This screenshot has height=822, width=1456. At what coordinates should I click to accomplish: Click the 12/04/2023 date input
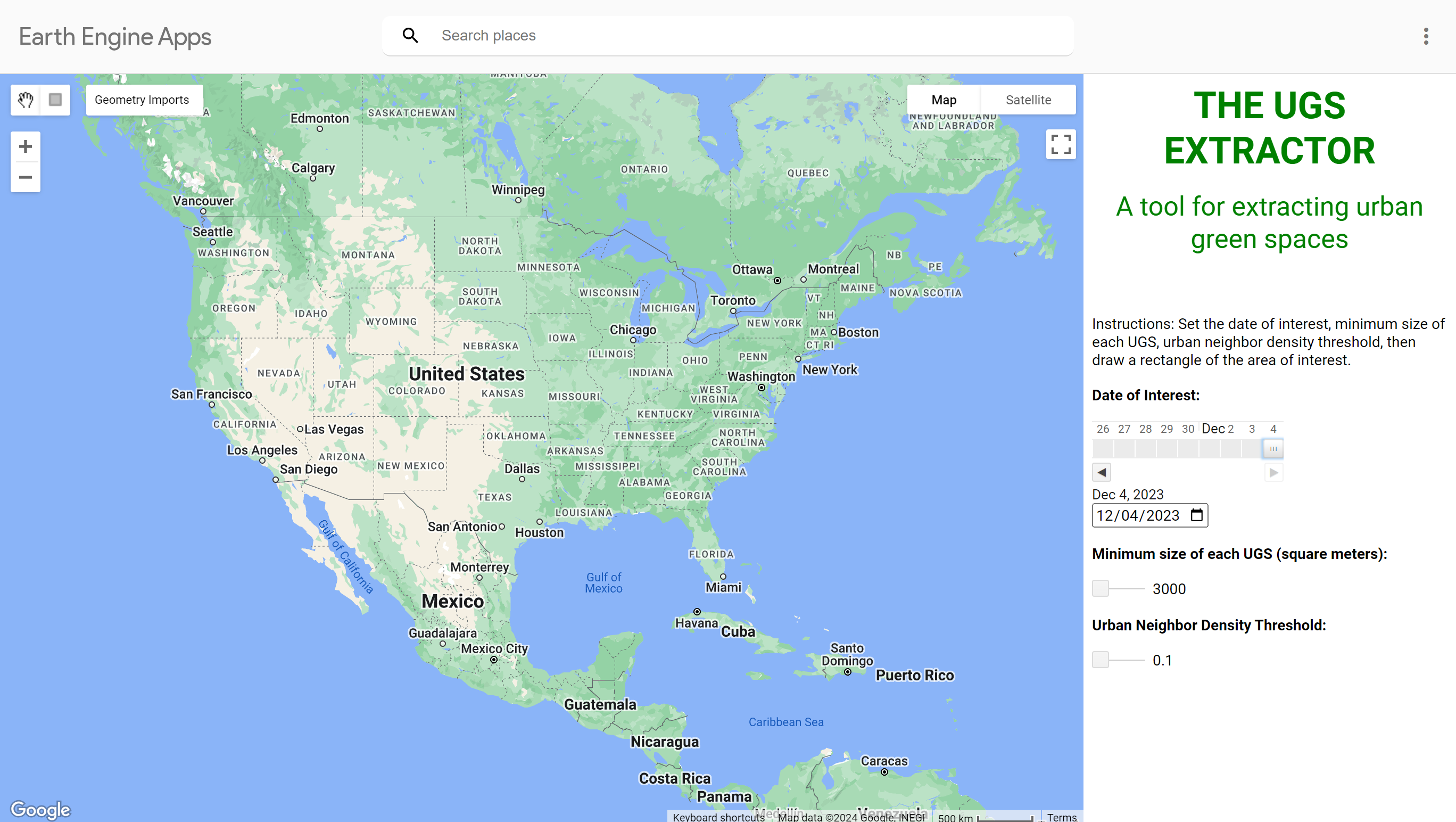pyautogui.click(x=1137, y=515)
